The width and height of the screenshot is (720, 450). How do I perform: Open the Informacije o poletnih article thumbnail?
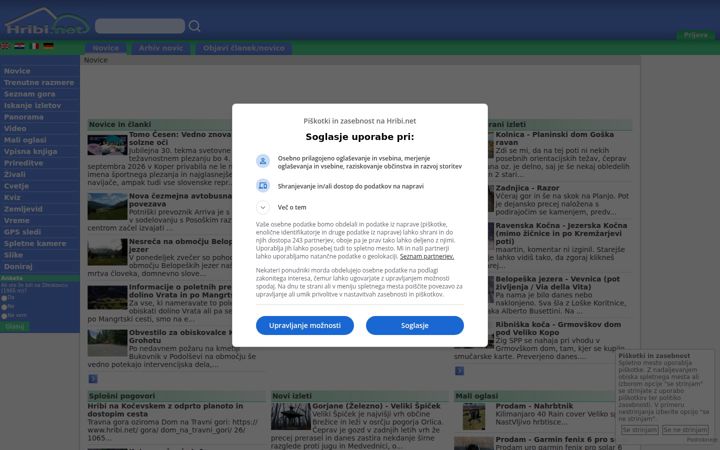point(107,297)
